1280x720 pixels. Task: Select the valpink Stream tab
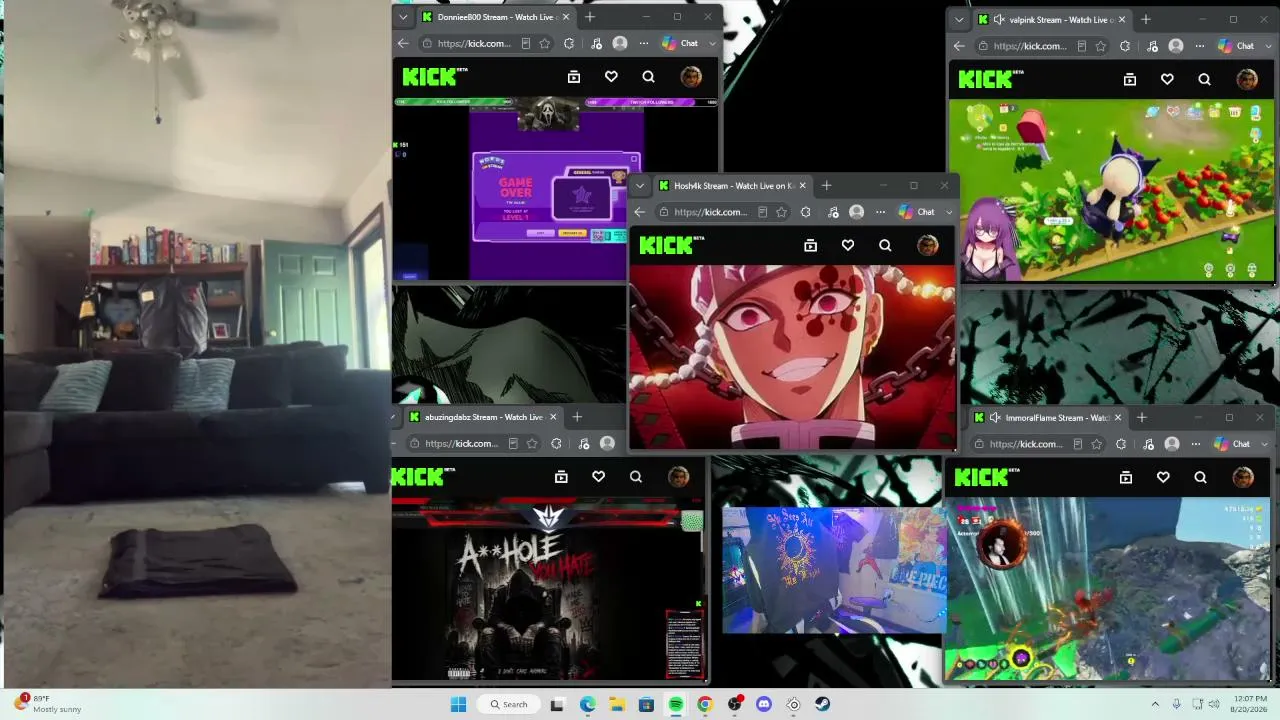[1052, 20]
